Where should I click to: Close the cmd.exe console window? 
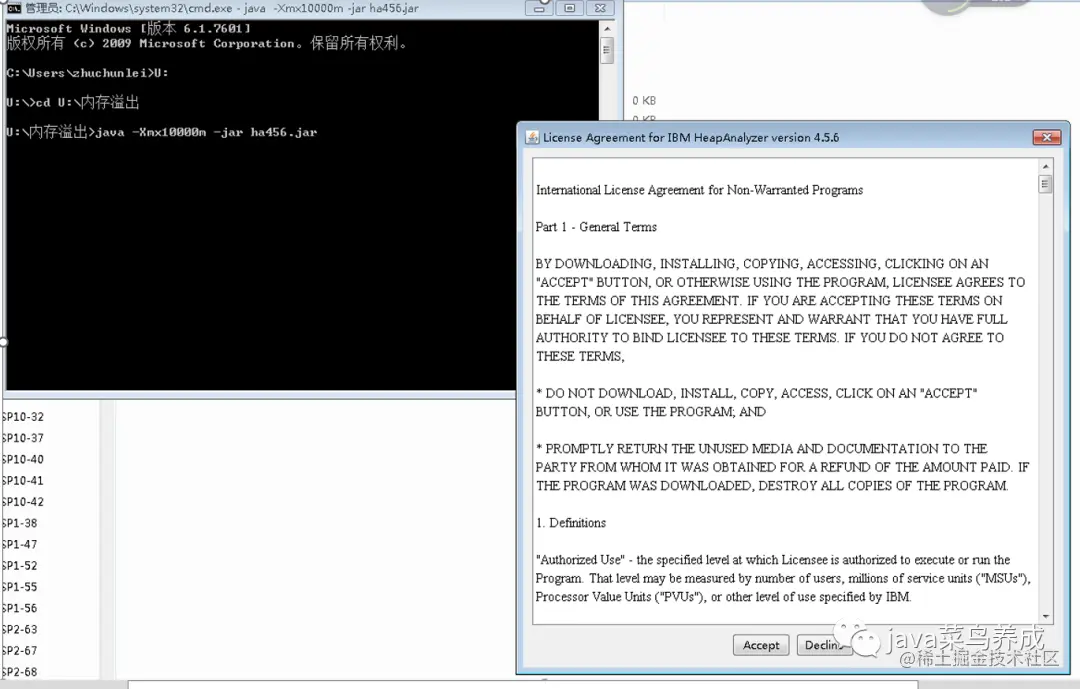[x=600, y=8]
